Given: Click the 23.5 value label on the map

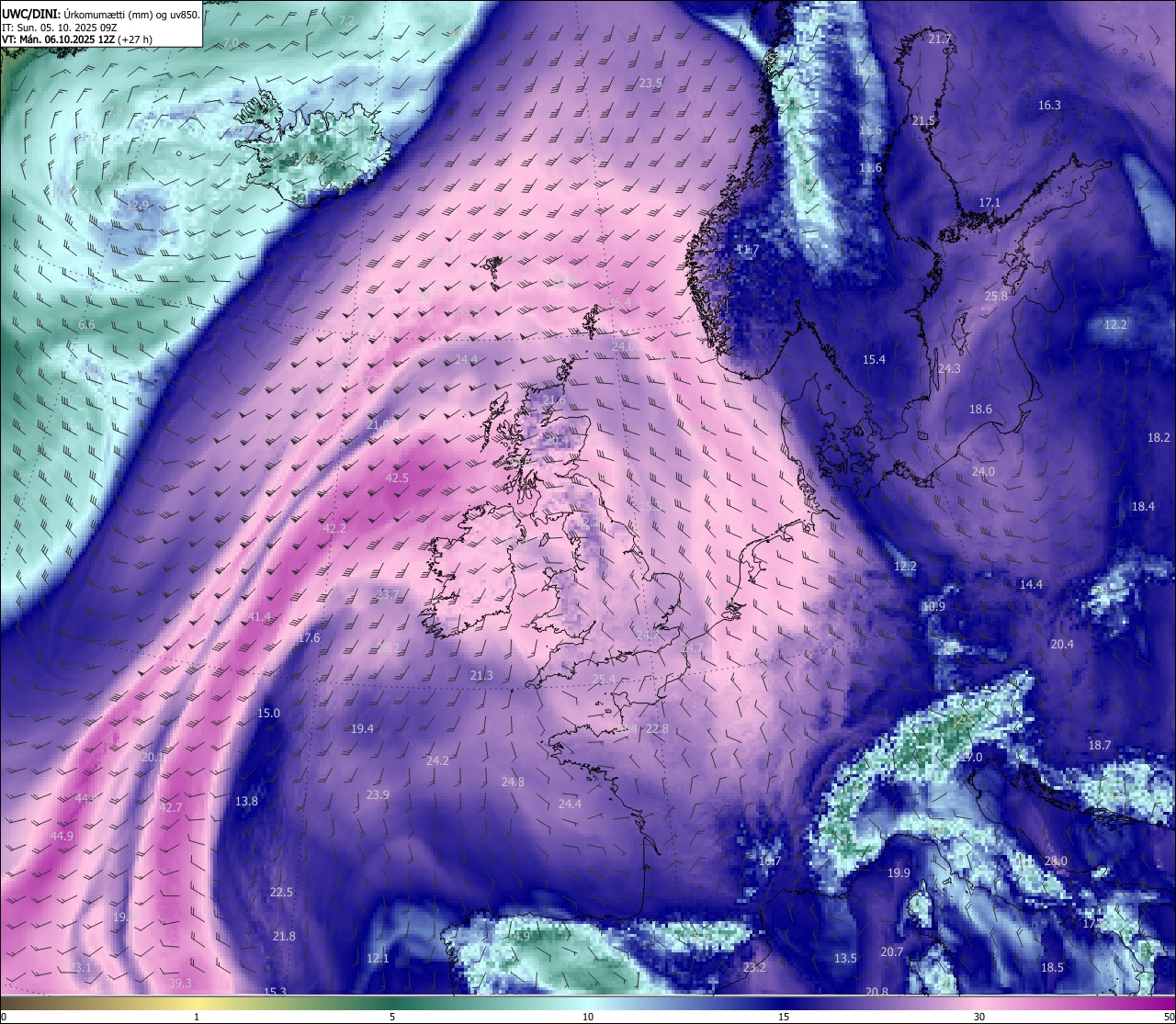Looking at the screenshot, I should coord(650,83).
